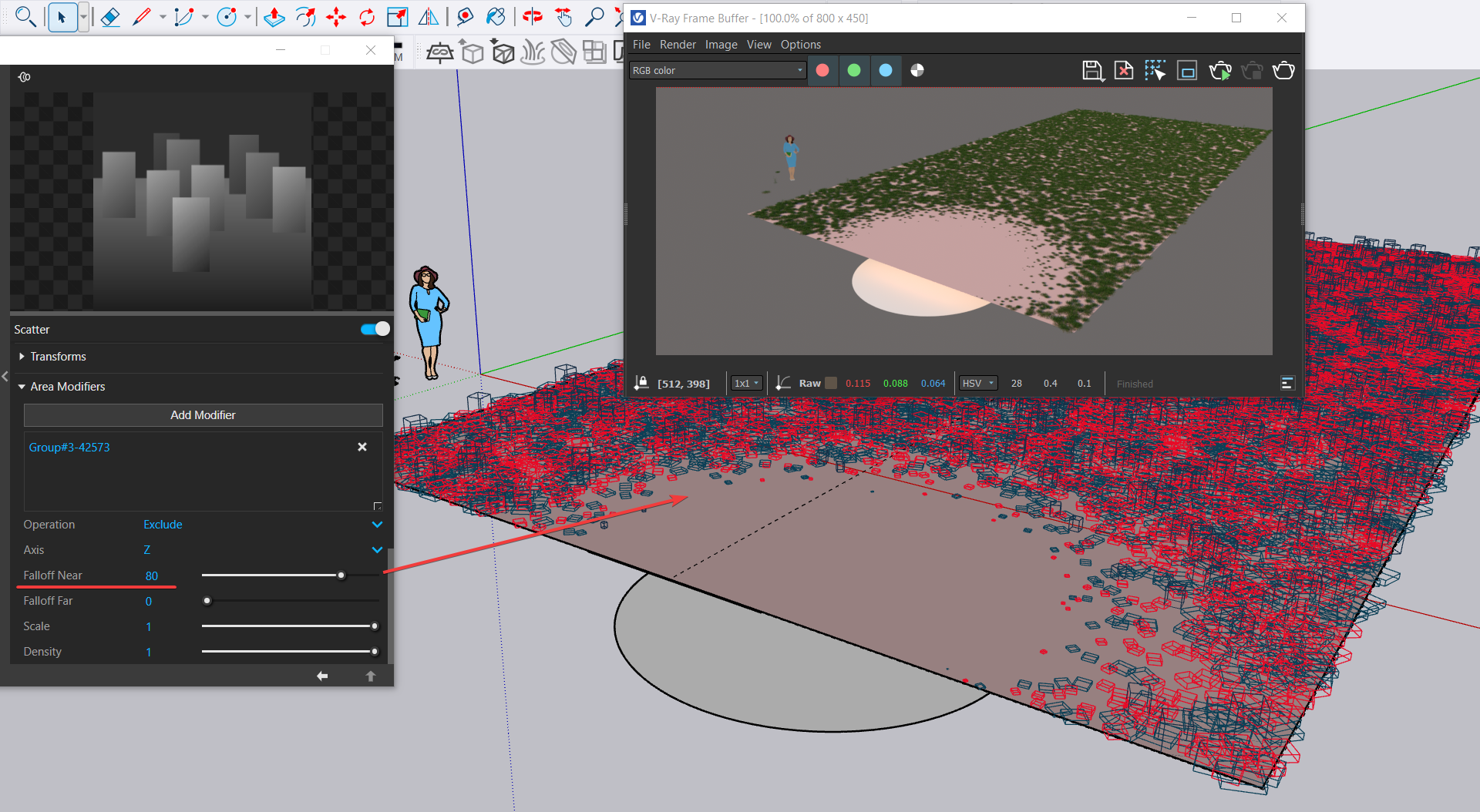This screenshot has height=812, width=1480.
Task: Enable follow mouse bucket tracking
Action: tap(1155, 71)
